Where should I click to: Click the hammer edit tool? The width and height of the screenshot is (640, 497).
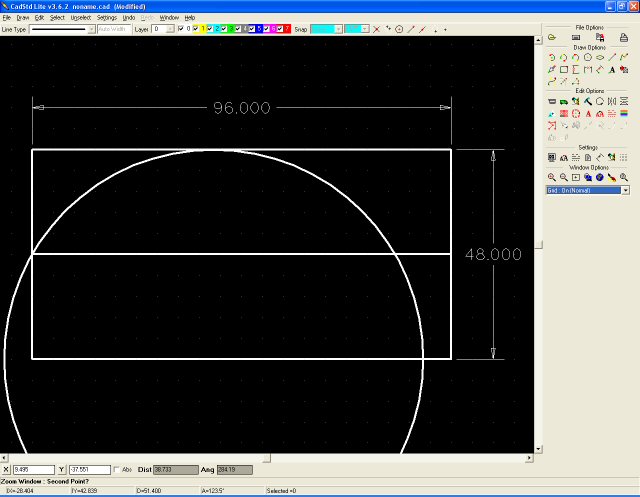[x=588, y=102]
